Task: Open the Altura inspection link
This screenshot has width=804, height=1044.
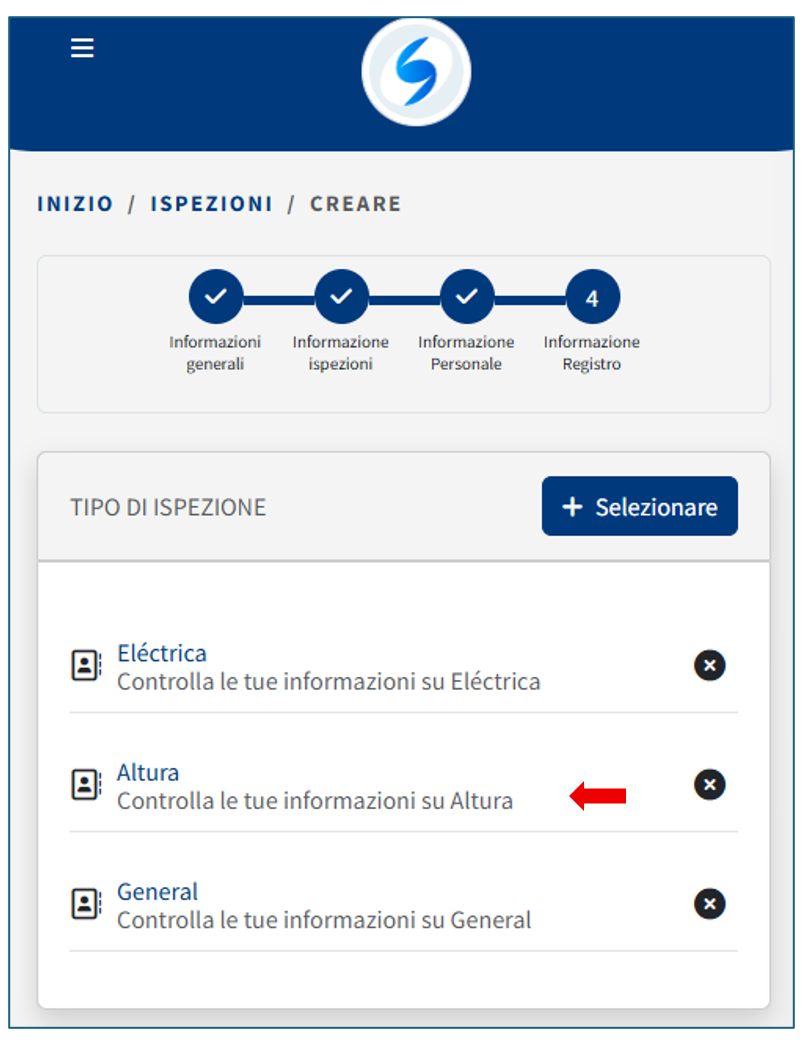Action: pyautogui.click(x=148, y=772)
